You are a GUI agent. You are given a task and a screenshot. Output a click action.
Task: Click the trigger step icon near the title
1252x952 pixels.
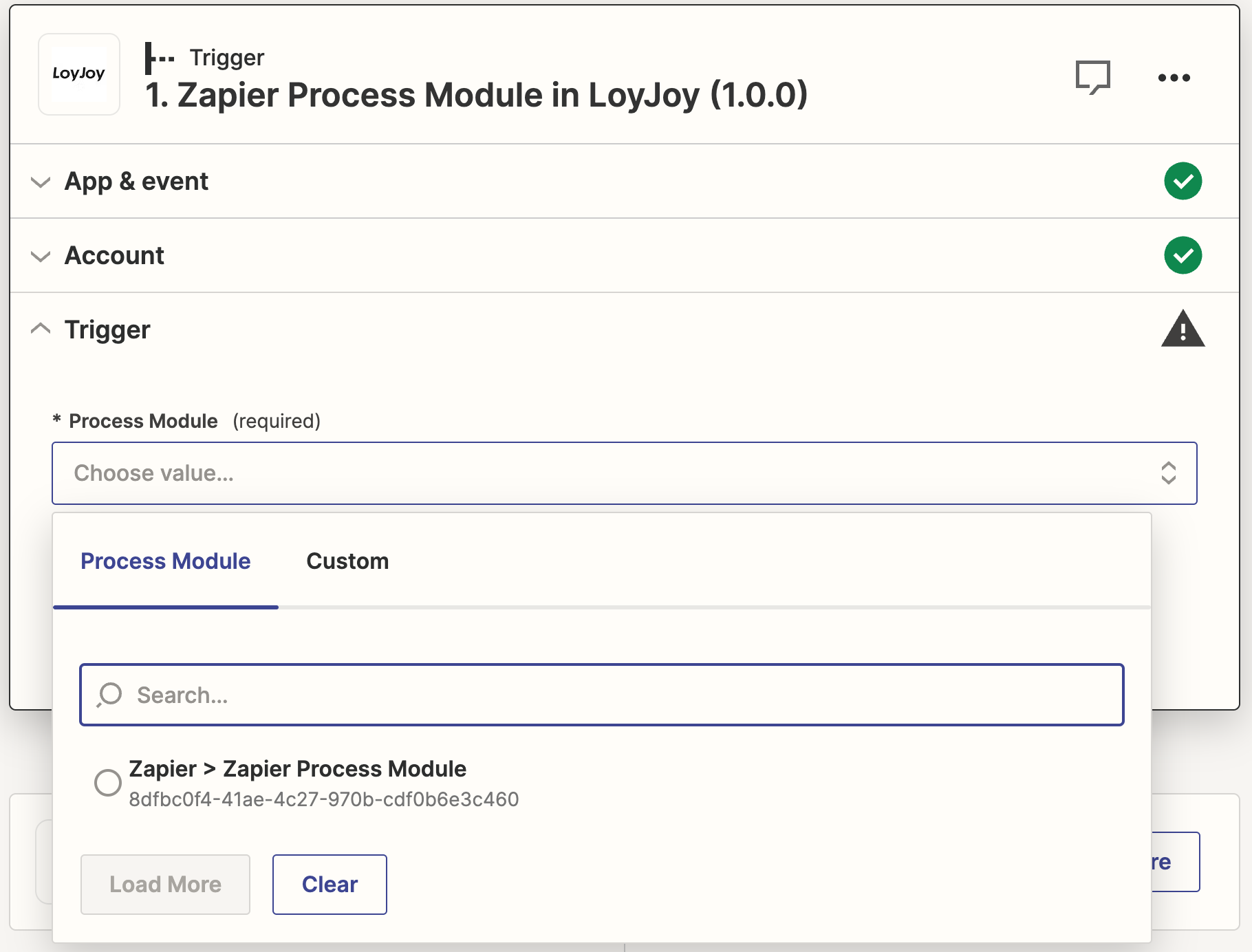[x=160, y=58]
